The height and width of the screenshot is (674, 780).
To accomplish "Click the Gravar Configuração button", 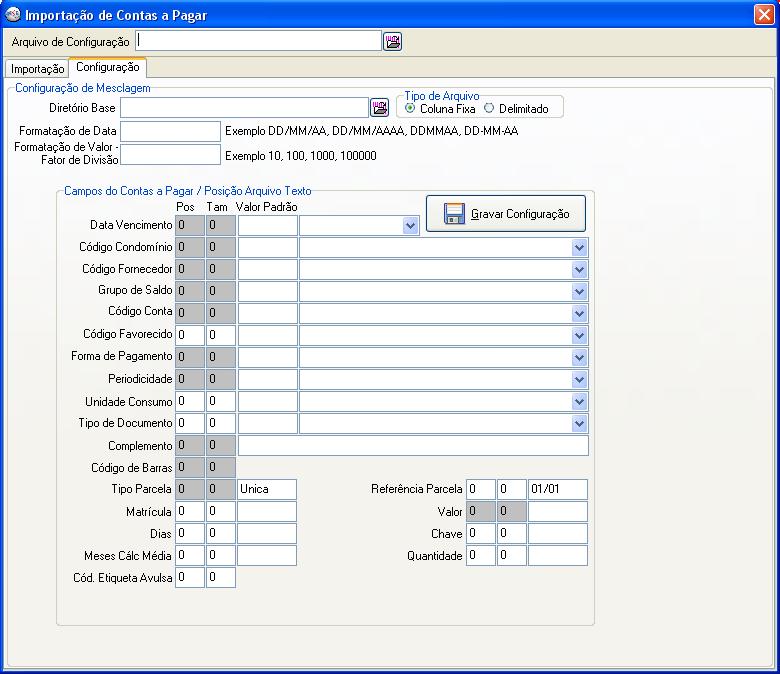I will [x=506, y=213].
